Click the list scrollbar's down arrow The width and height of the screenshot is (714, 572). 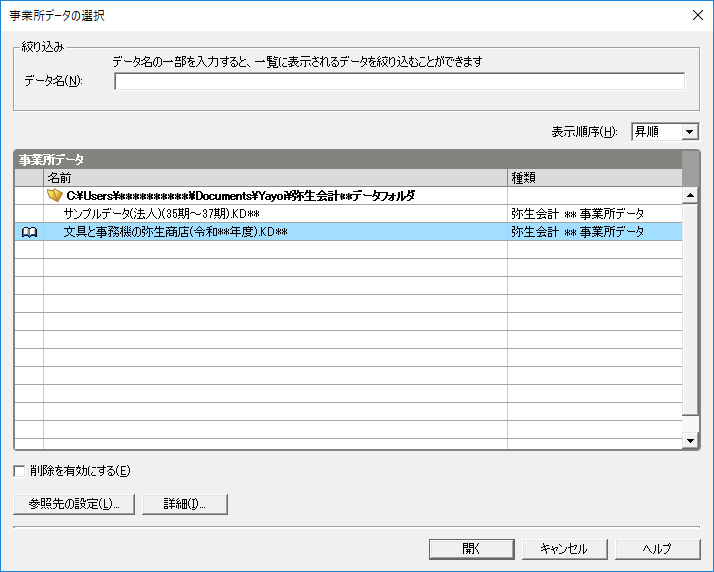(x=690, y=440)
